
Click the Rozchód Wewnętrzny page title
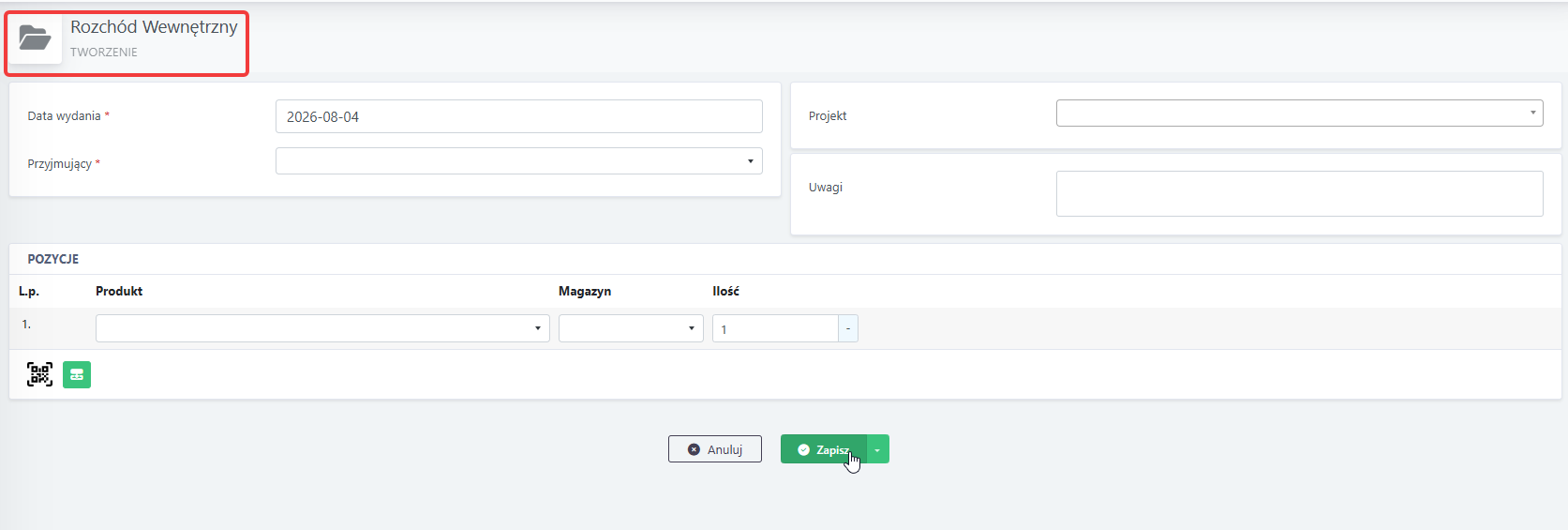point(154,27)
